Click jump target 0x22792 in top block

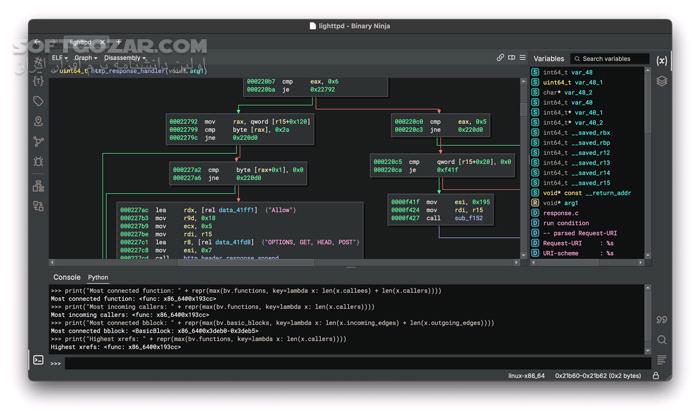(322, 89)
